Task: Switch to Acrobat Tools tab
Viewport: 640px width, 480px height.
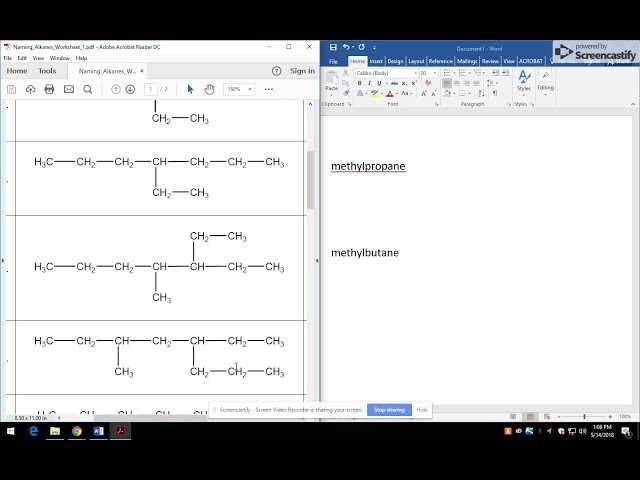Action: click(x=47, y=71)
